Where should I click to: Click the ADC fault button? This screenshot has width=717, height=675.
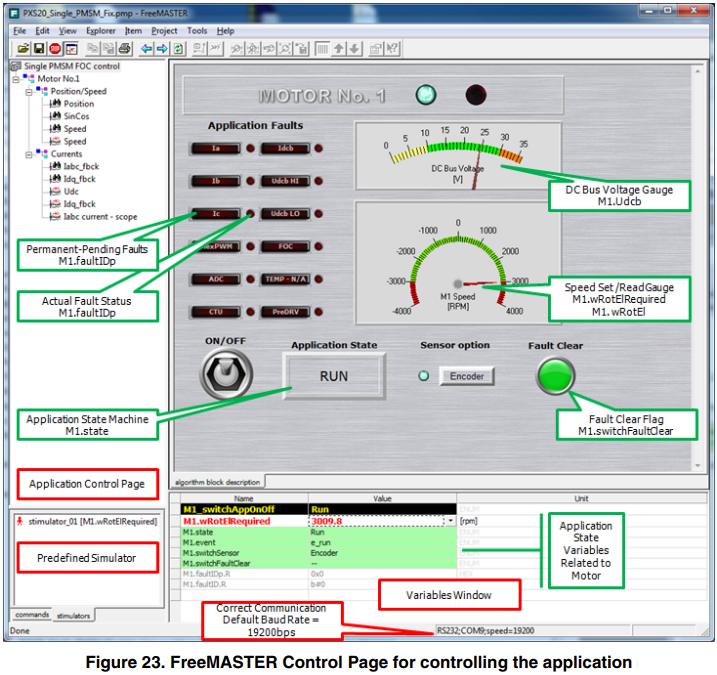pos(216,279)
